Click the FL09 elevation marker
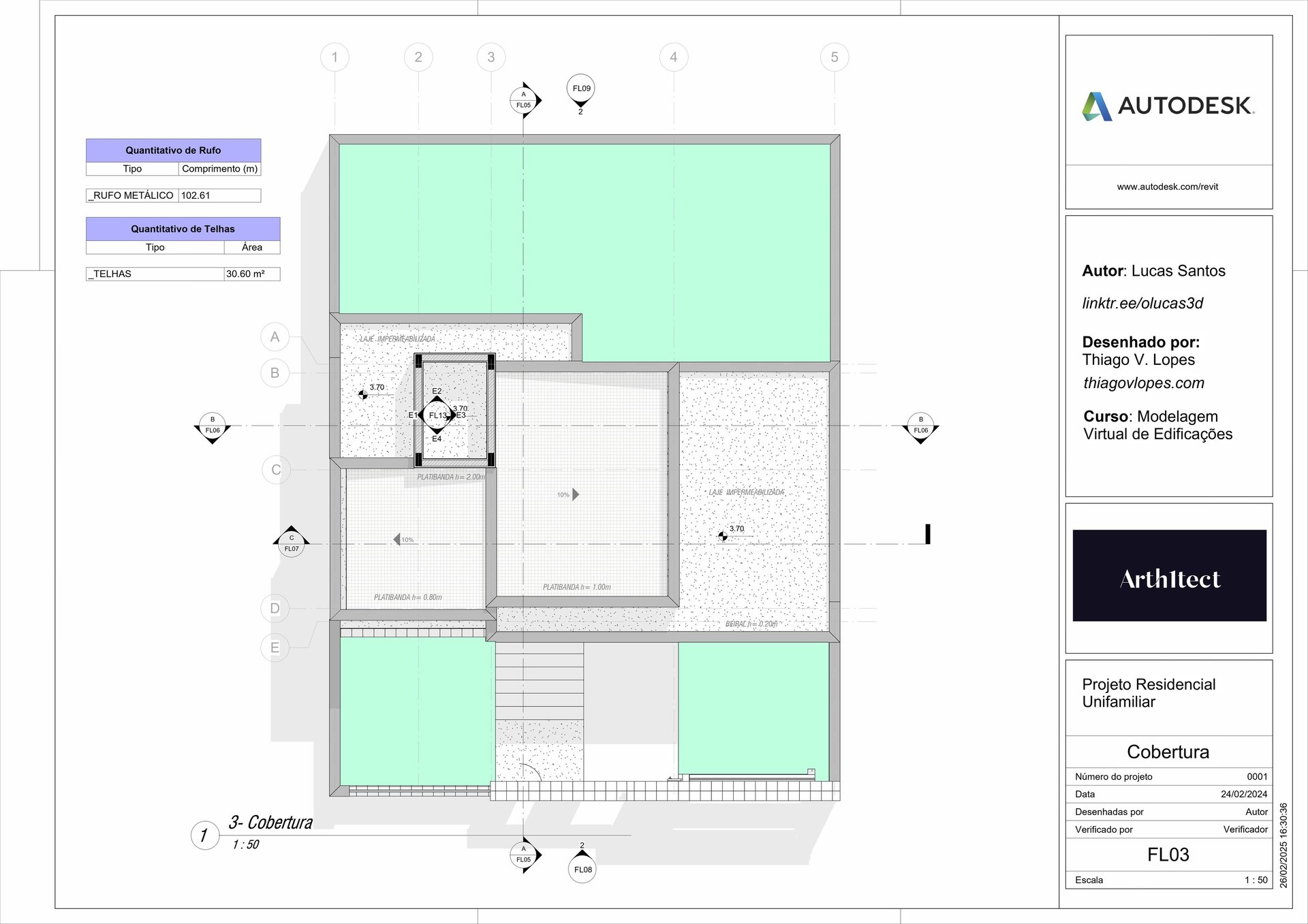Viewport: 1308px width, 924px height. tap(581, 89)
